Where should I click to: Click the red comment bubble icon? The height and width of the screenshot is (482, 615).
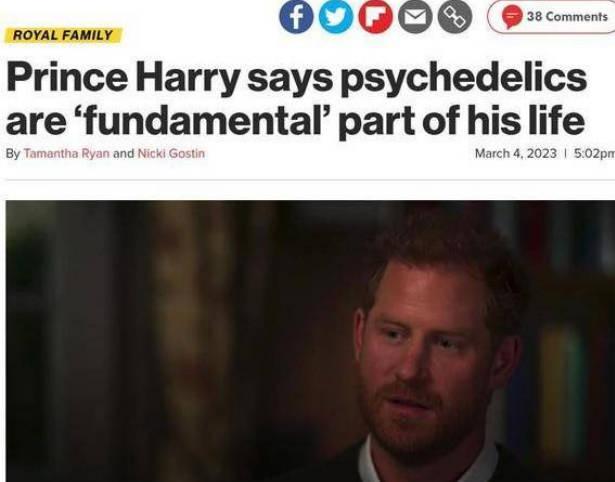[512, 17]
